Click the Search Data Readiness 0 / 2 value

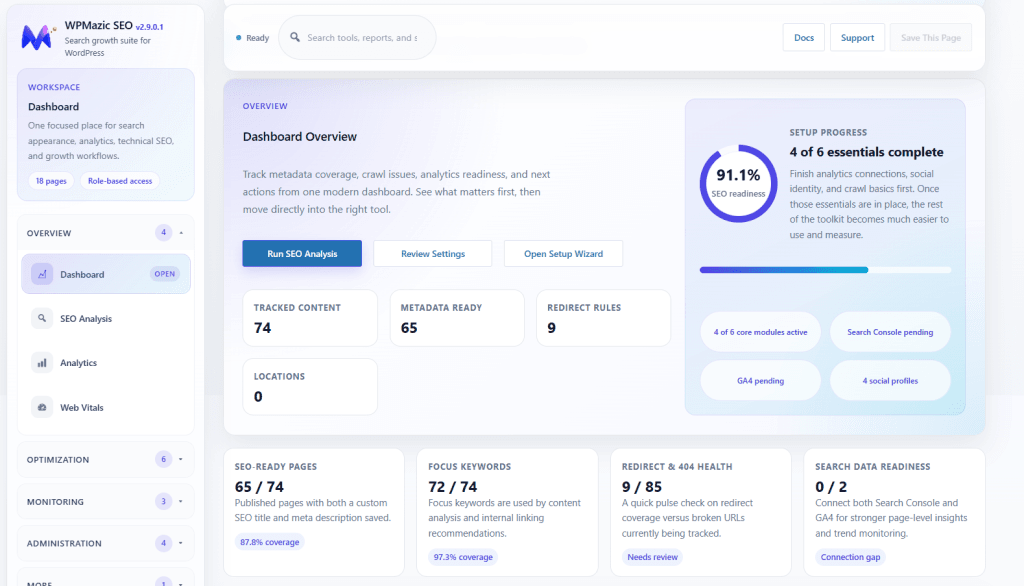(x=831, y=487)
